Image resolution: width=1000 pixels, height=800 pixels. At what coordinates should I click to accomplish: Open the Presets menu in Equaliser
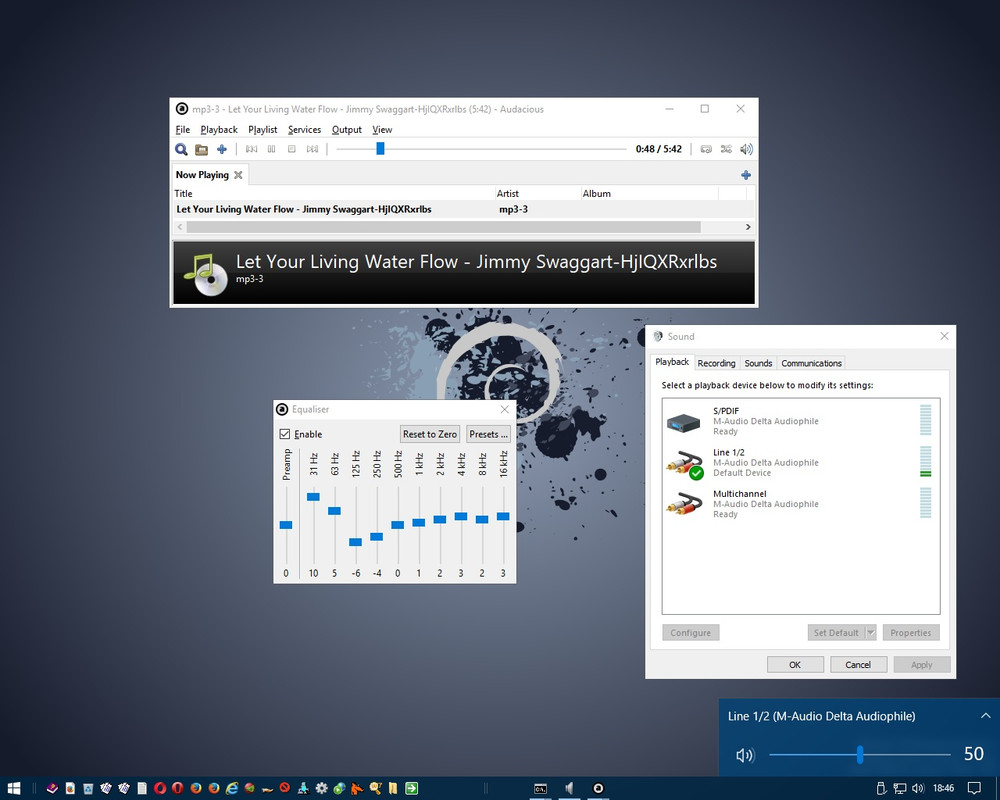click(x=489, y=434)
